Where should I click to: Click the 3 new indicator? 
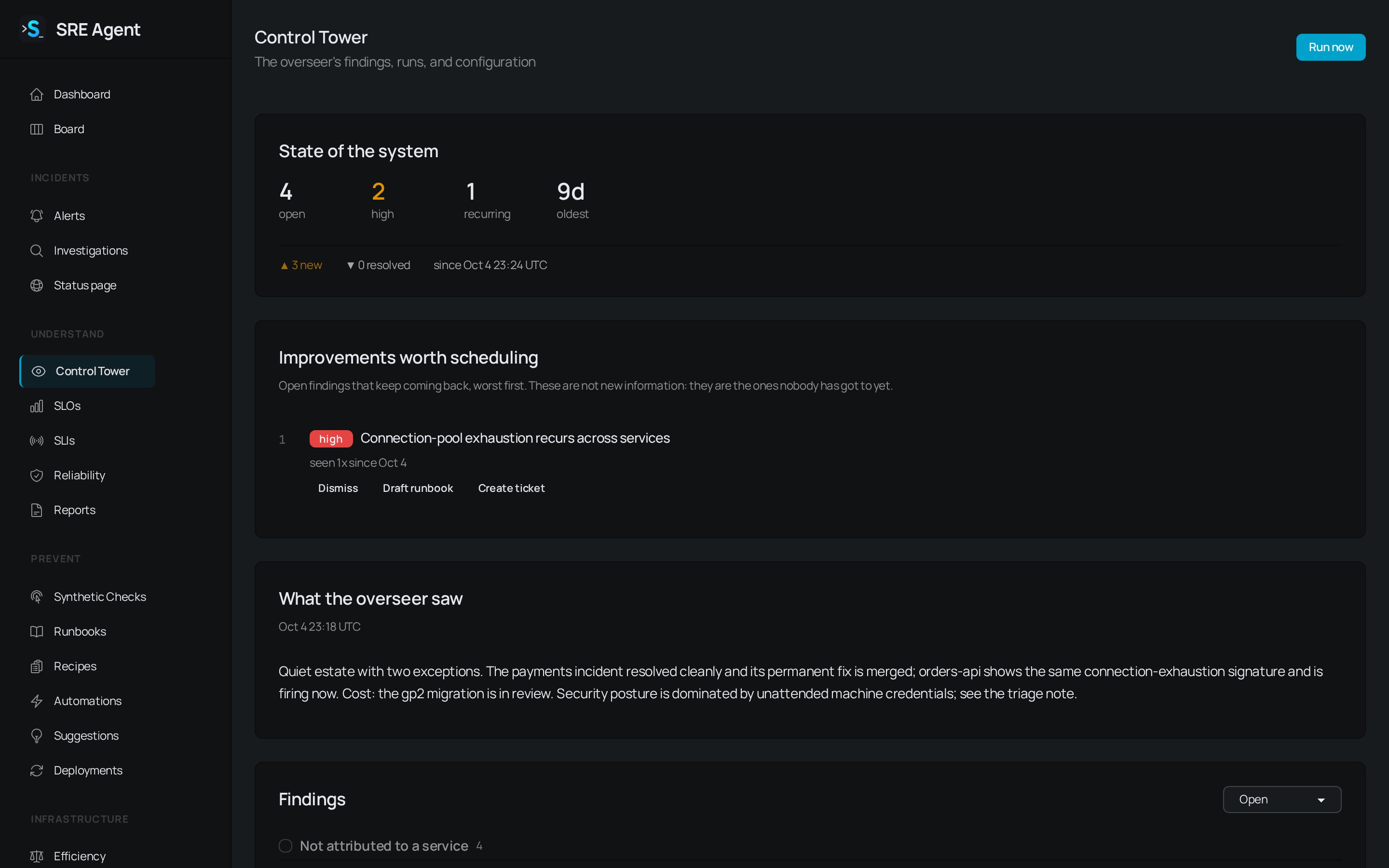(301, 265)
